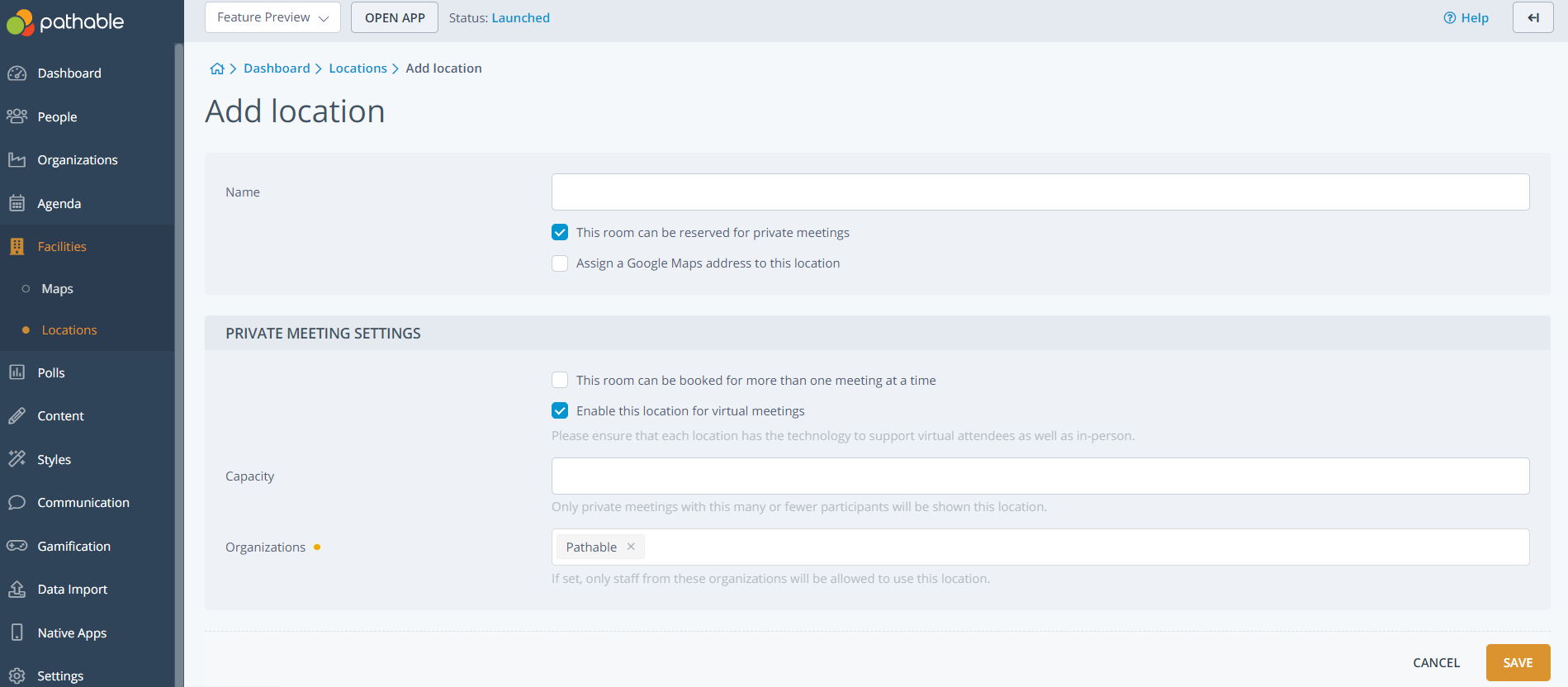1568x687 pixels.
Task: Toggle virtual meetings for this location
Action: click(560, 411)
